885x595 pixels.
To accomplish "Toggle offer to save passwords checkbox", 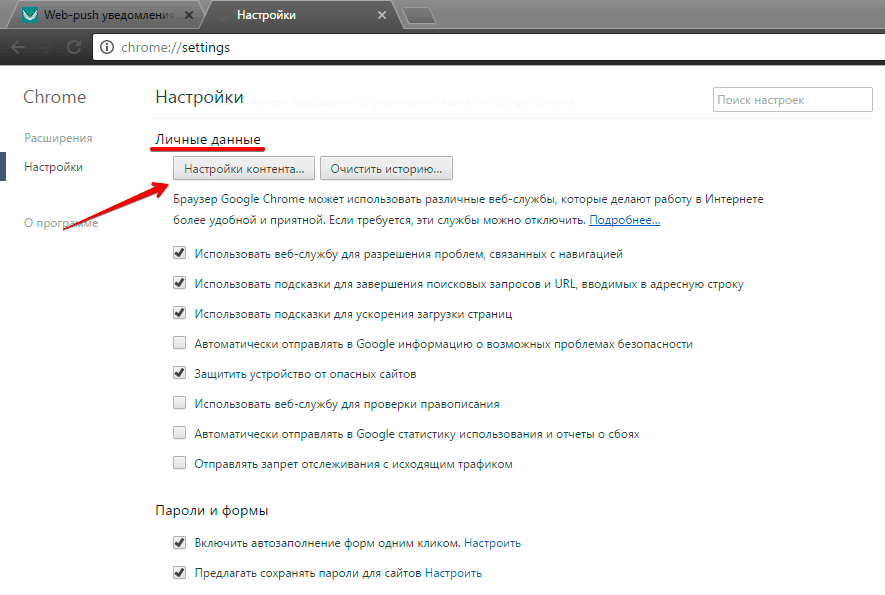I will (179, 572).
